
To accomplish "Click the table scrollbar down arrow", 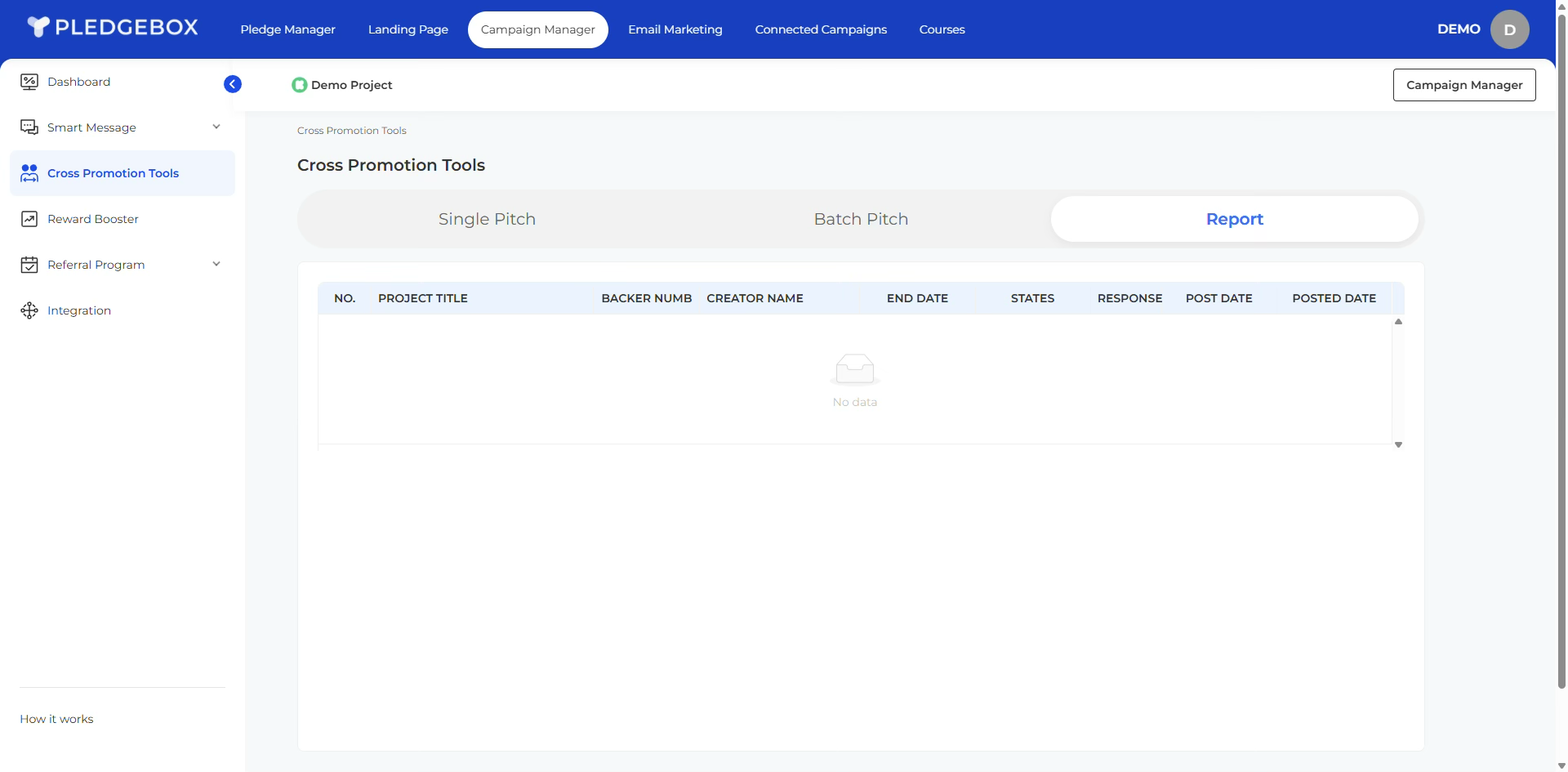I will click(x=1398, y=445).
